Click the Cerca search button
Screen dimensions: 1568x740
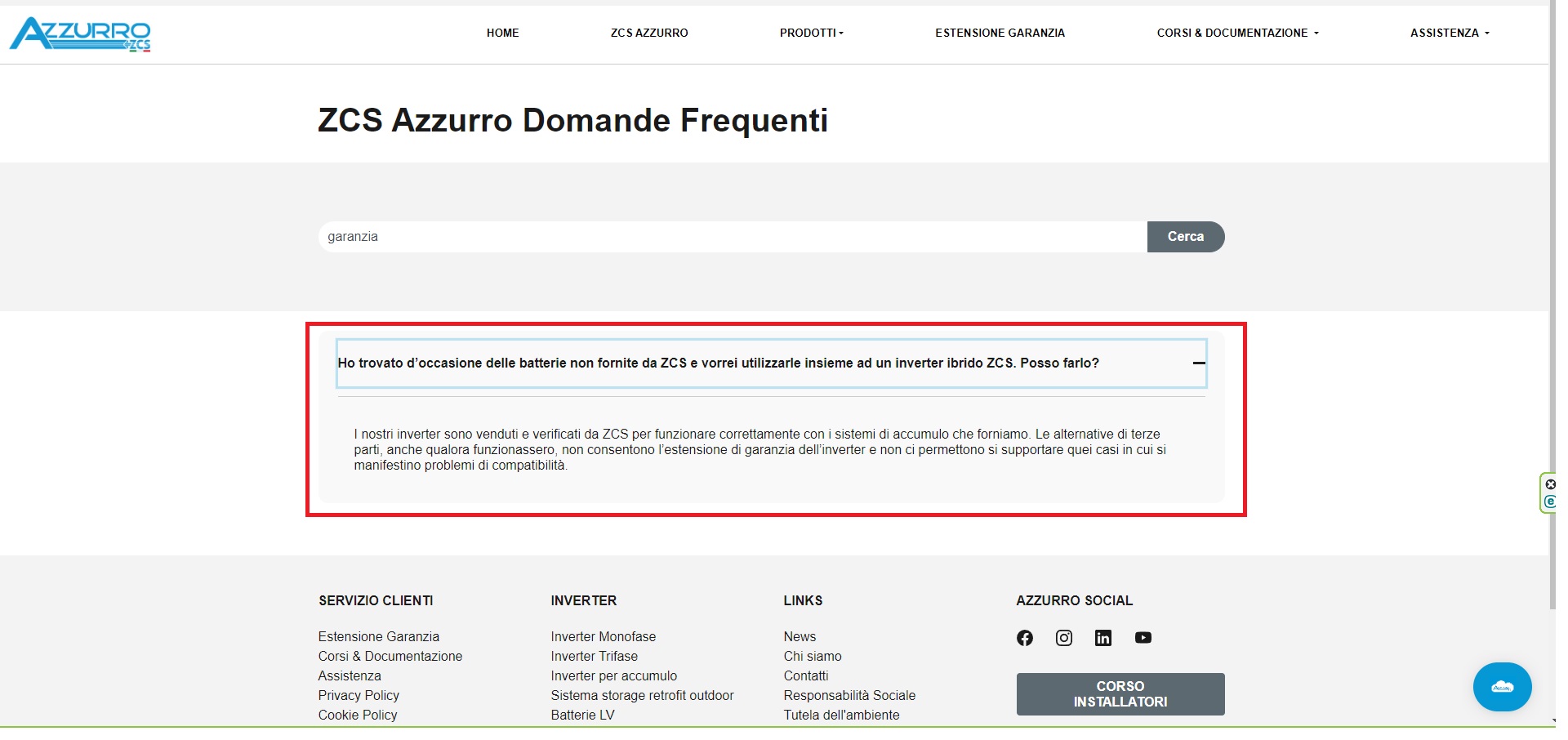pyautogui.click(x=1186, y=237)
